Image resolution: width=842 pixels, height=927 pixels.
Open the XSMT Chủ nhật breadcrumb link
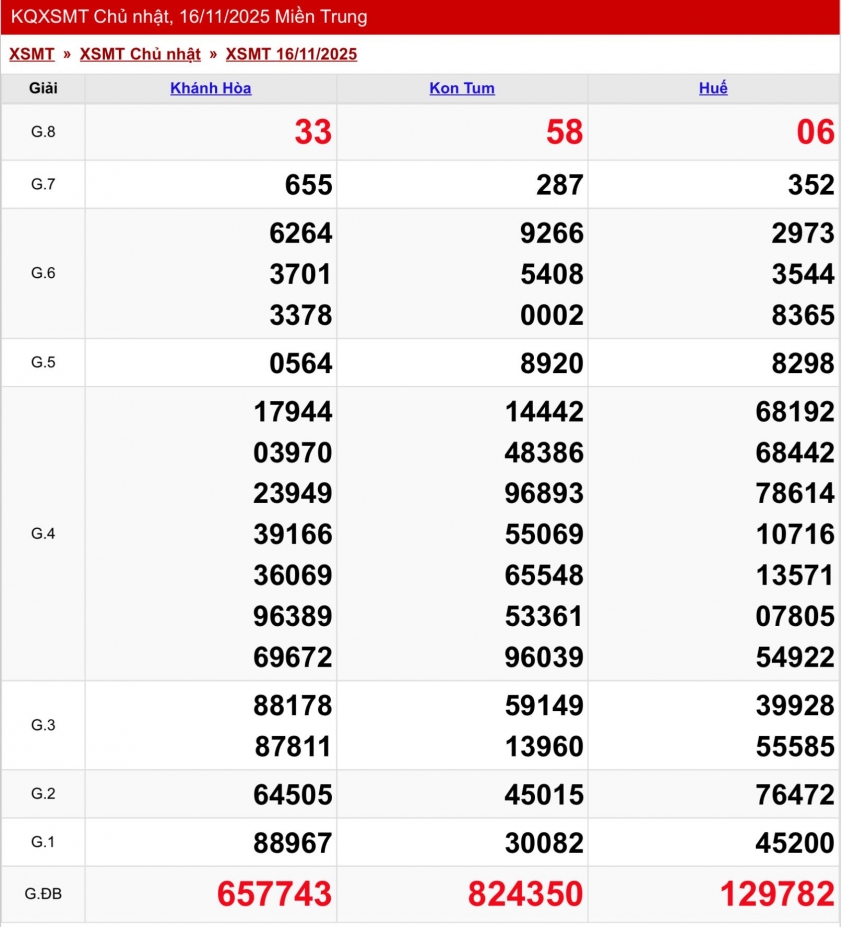(140, 54)
